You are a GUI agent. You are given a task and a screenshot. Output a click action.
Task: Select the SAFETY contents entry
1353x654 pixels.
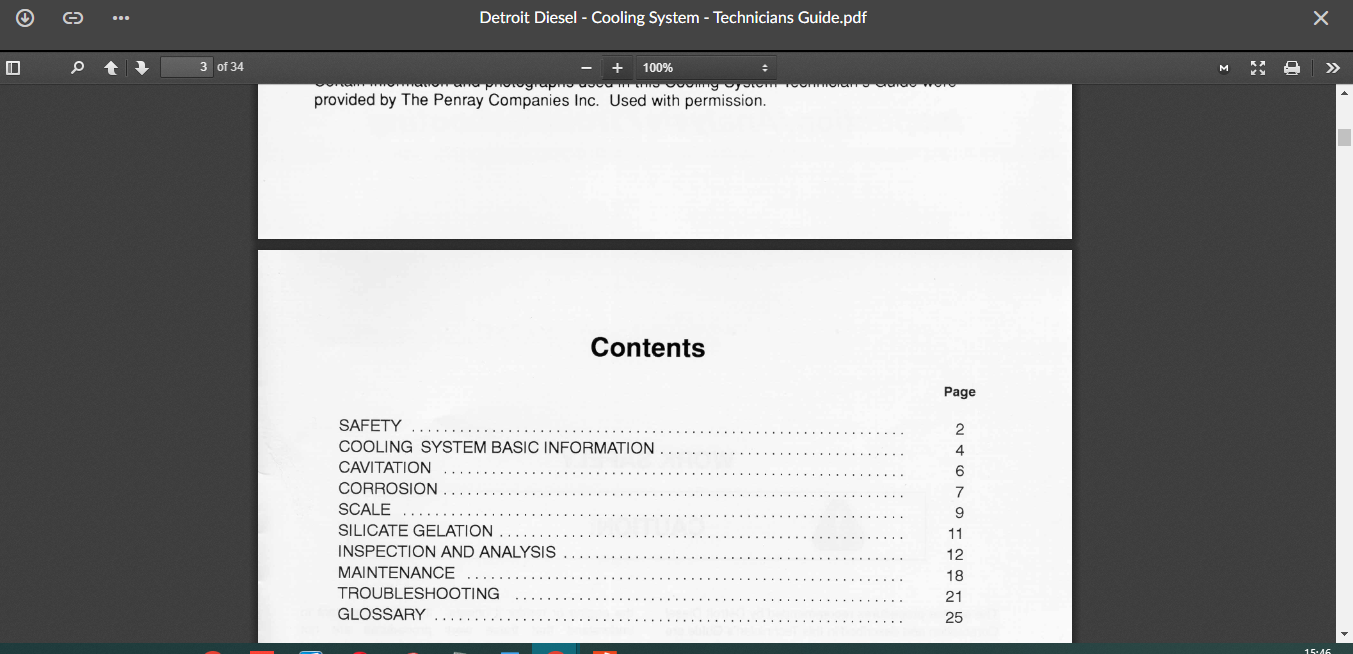pyautogui.click(x=370, y=426)
